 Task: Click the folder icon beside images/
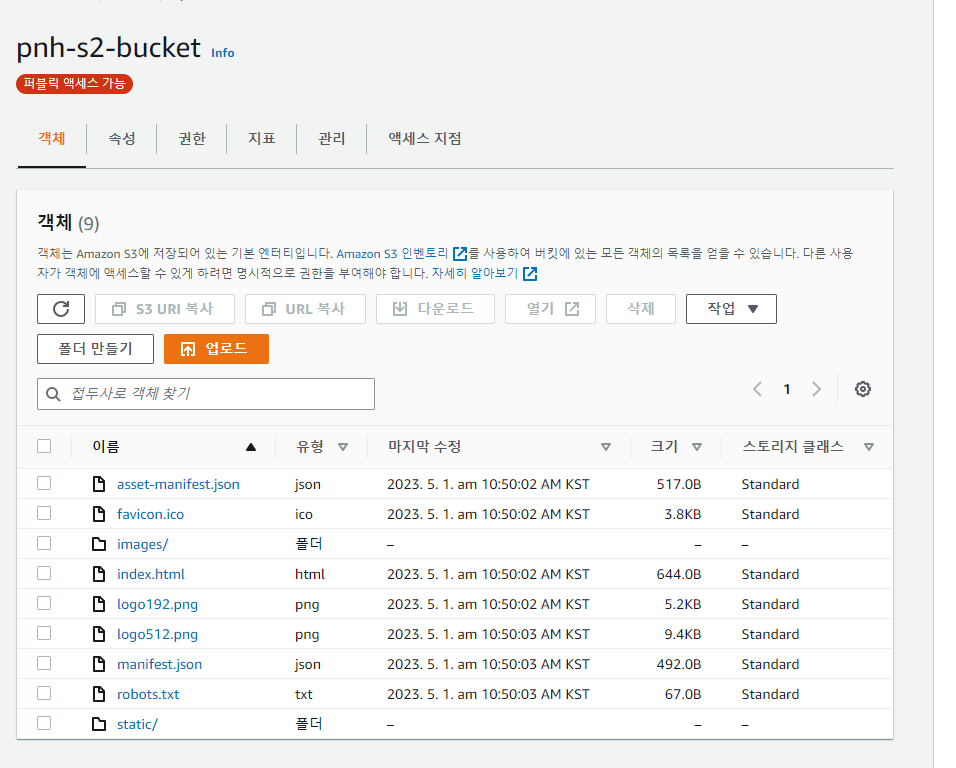pos(99,544)
